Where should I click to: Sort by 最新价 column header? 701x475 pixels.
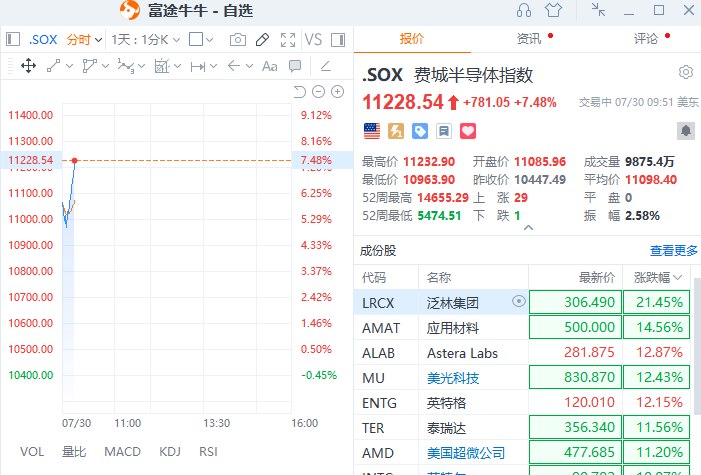[x=597, y=278]
